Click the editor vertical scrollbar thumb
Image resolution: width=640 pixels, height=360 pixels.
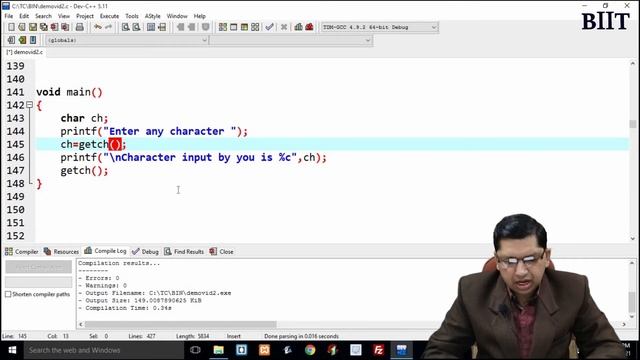[x=632, y=124]
